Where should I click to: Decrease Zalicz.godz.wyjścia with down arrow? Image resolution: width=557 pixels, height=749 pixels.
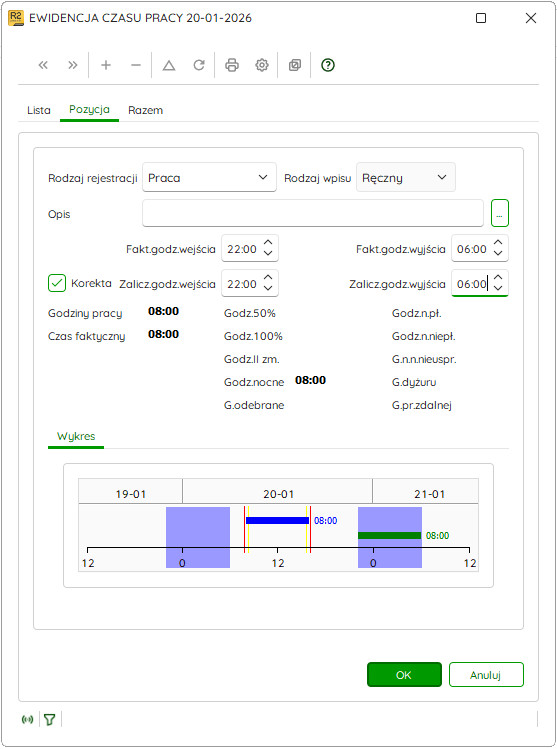498,288
